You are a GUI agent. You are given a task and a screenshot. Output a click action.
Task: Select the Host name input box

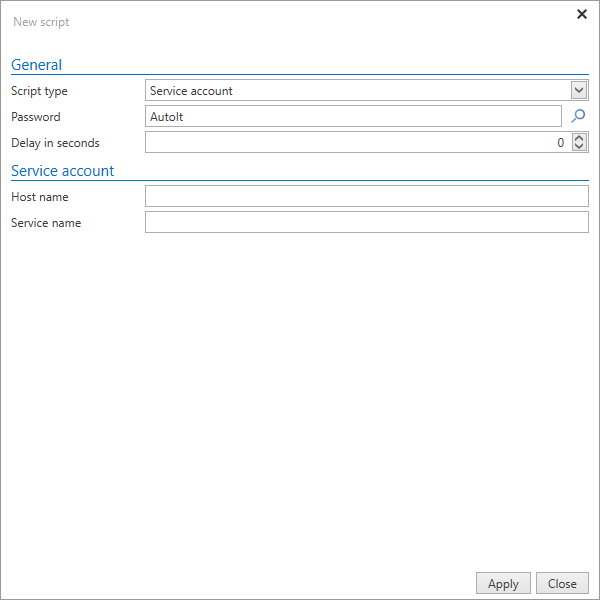(367, 196)
